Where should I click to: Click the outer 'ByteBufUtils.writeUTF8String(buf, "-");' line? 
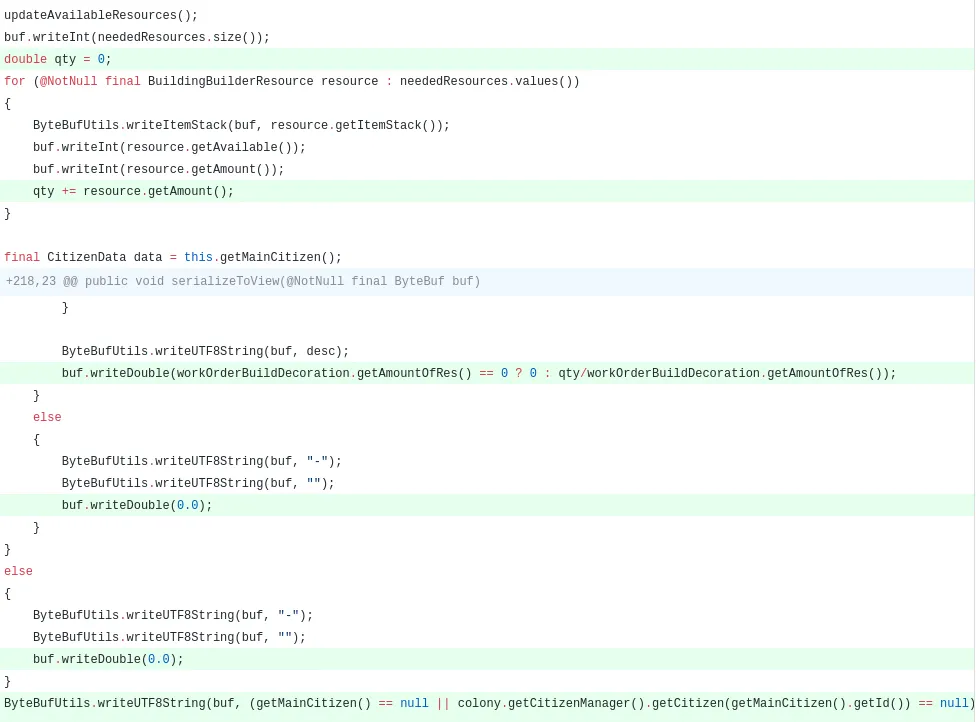[x=173, y=615]
